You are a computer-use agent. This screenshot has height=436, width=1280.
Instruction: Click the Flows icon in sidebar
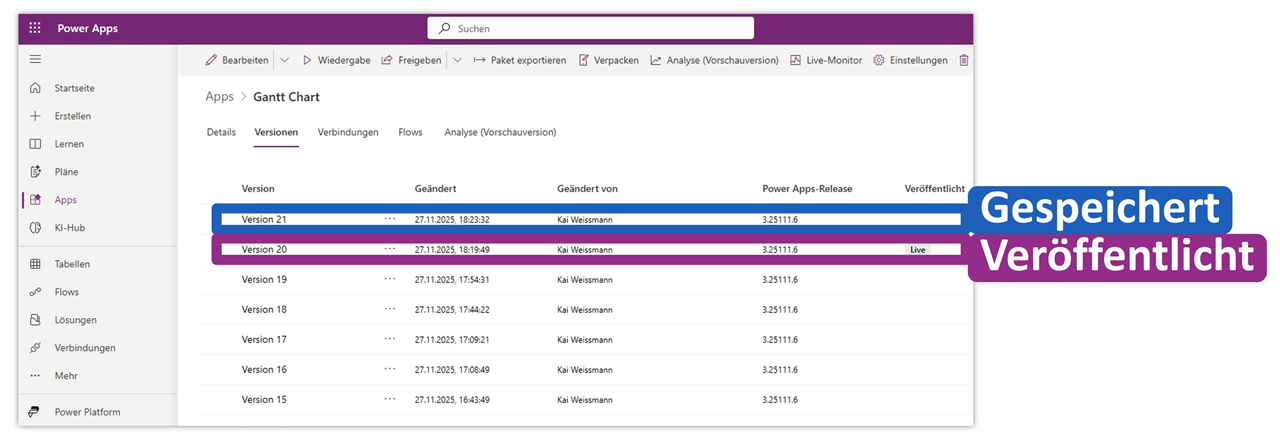click(x=35, y=292)
